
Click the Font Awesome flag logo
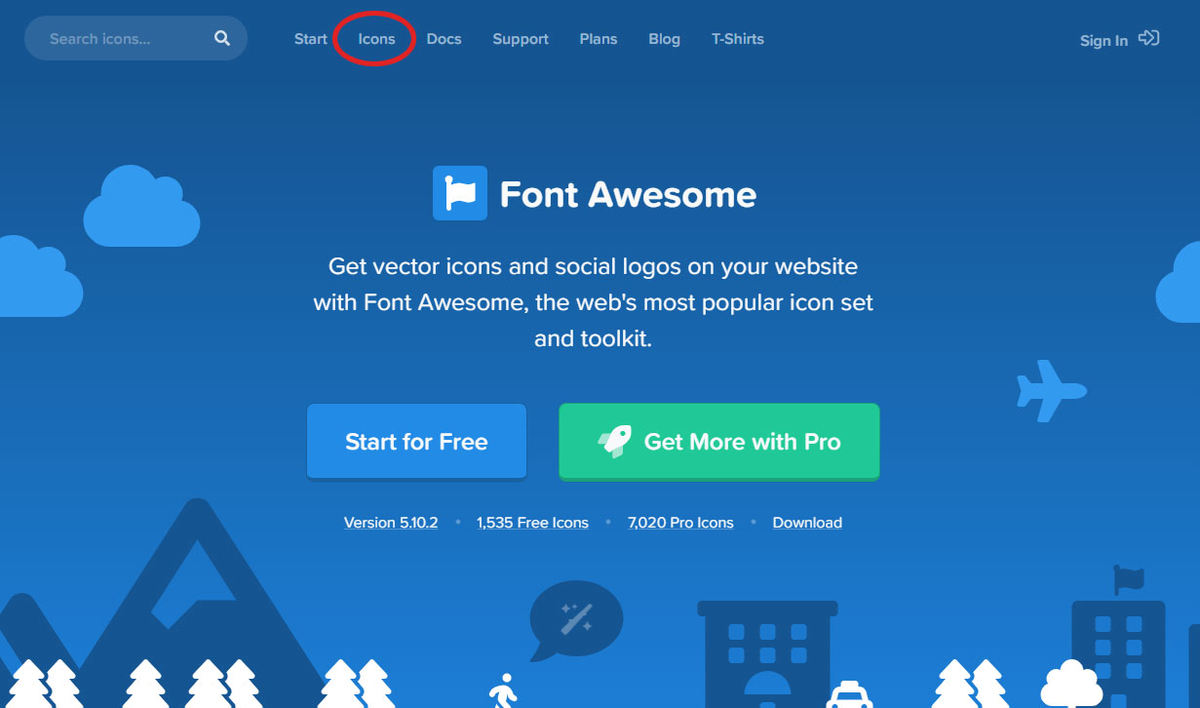460,193
